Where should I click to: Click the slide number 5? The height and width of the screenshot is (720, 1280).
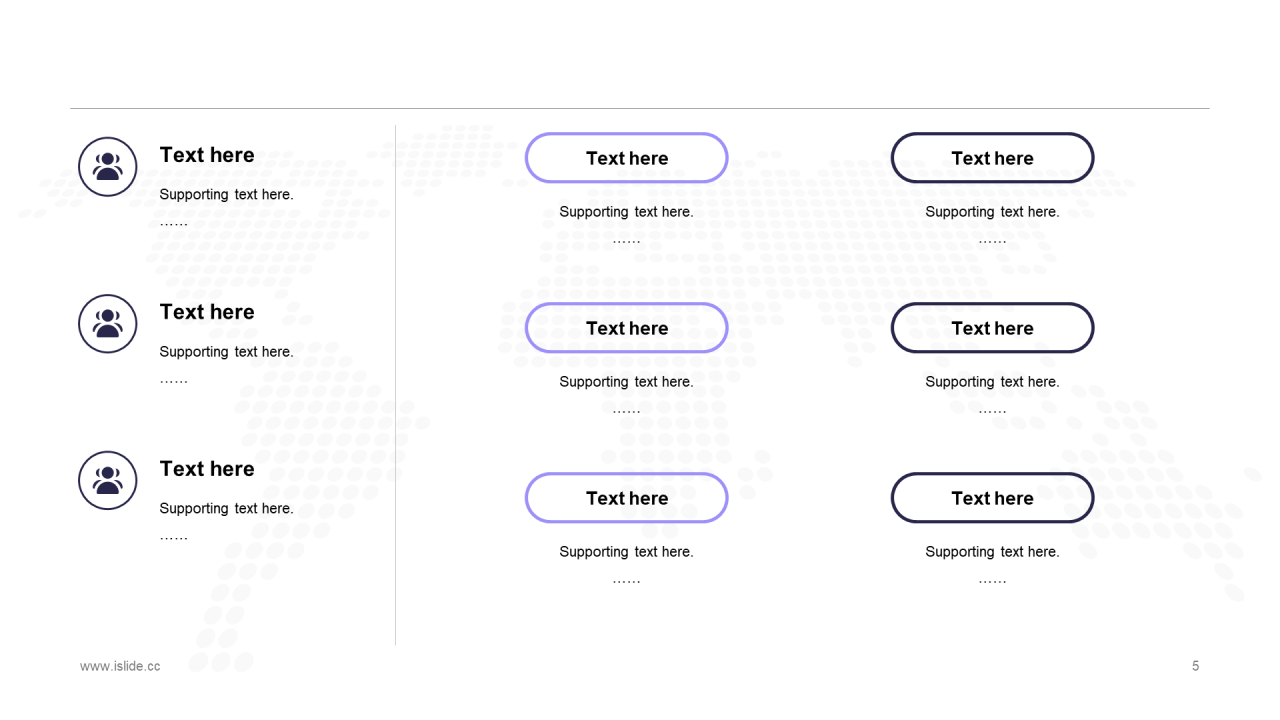[1195, 666]
